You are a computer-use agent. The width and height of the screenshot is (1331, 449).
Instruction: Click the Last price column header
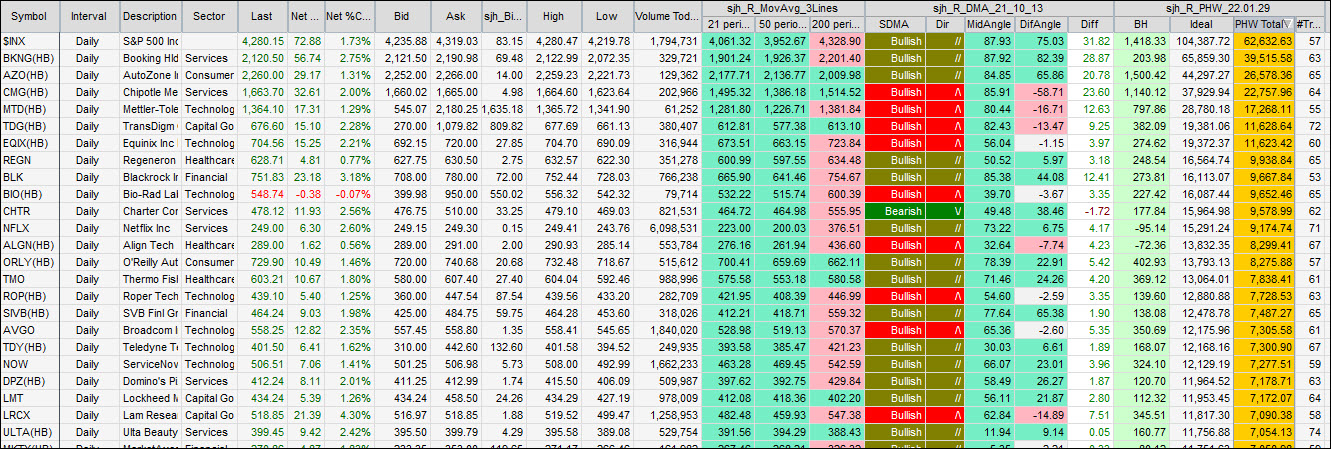[x=262, y=16]
